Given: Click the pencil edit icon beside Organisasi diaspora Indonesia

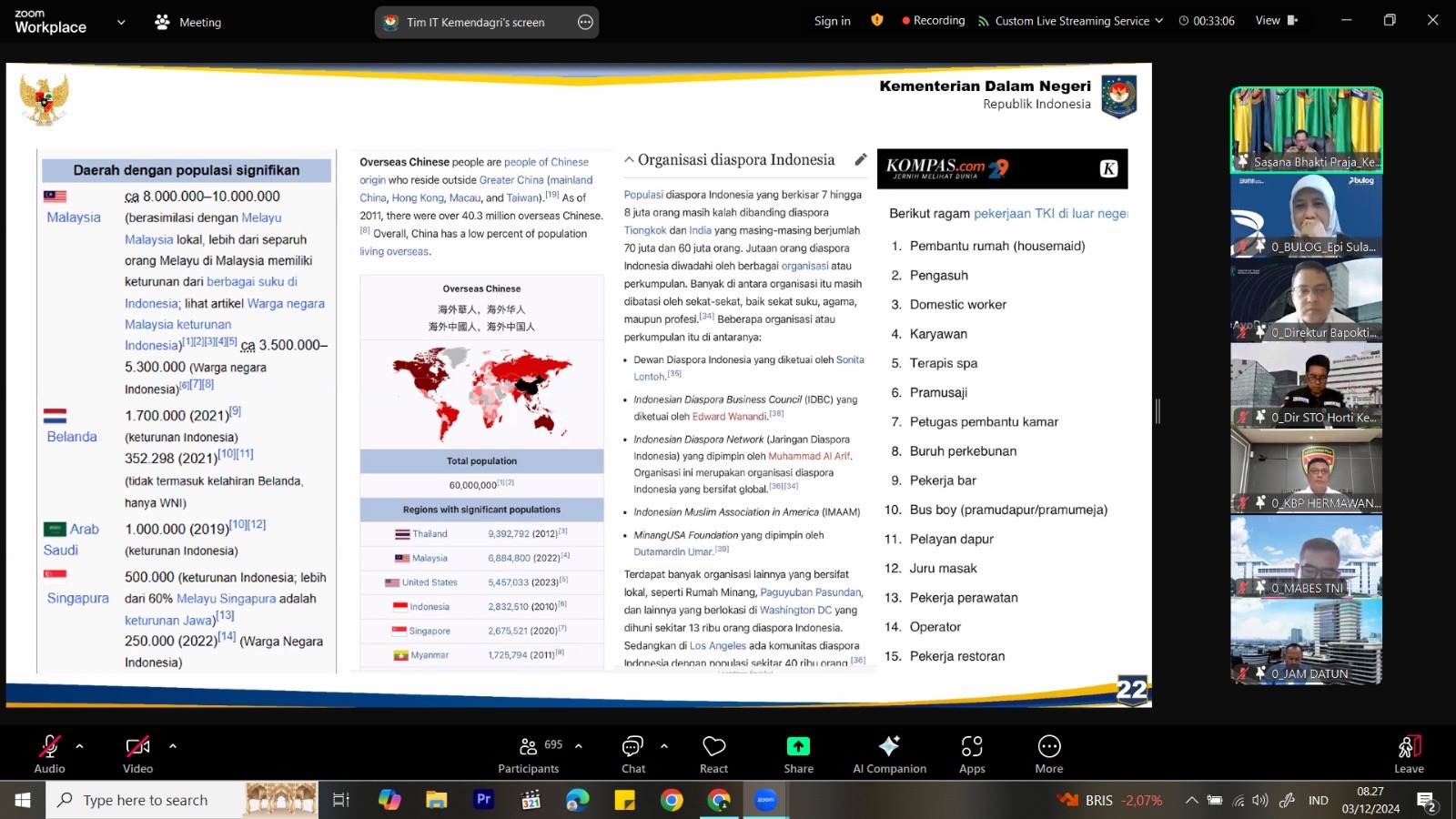Looking at the screenshot, I should 860,160.
